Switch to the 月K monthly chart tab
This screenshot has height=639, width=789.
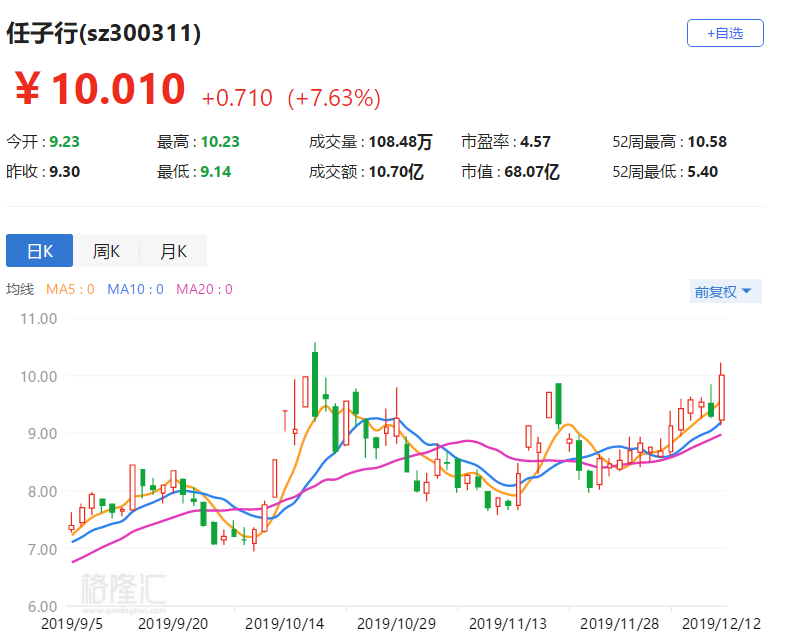[x=174, y=251]
